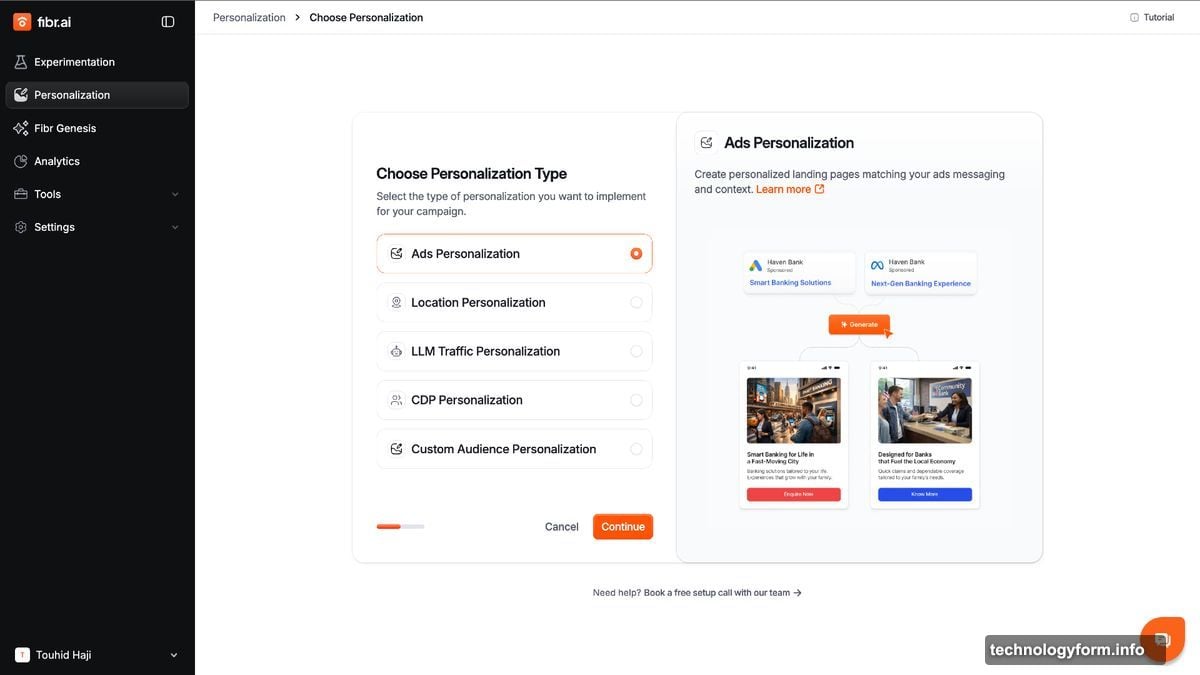Open Personalization in the sidebar
The height and width of the screenshot is (675, 1200).
click(x=97, y=95)
